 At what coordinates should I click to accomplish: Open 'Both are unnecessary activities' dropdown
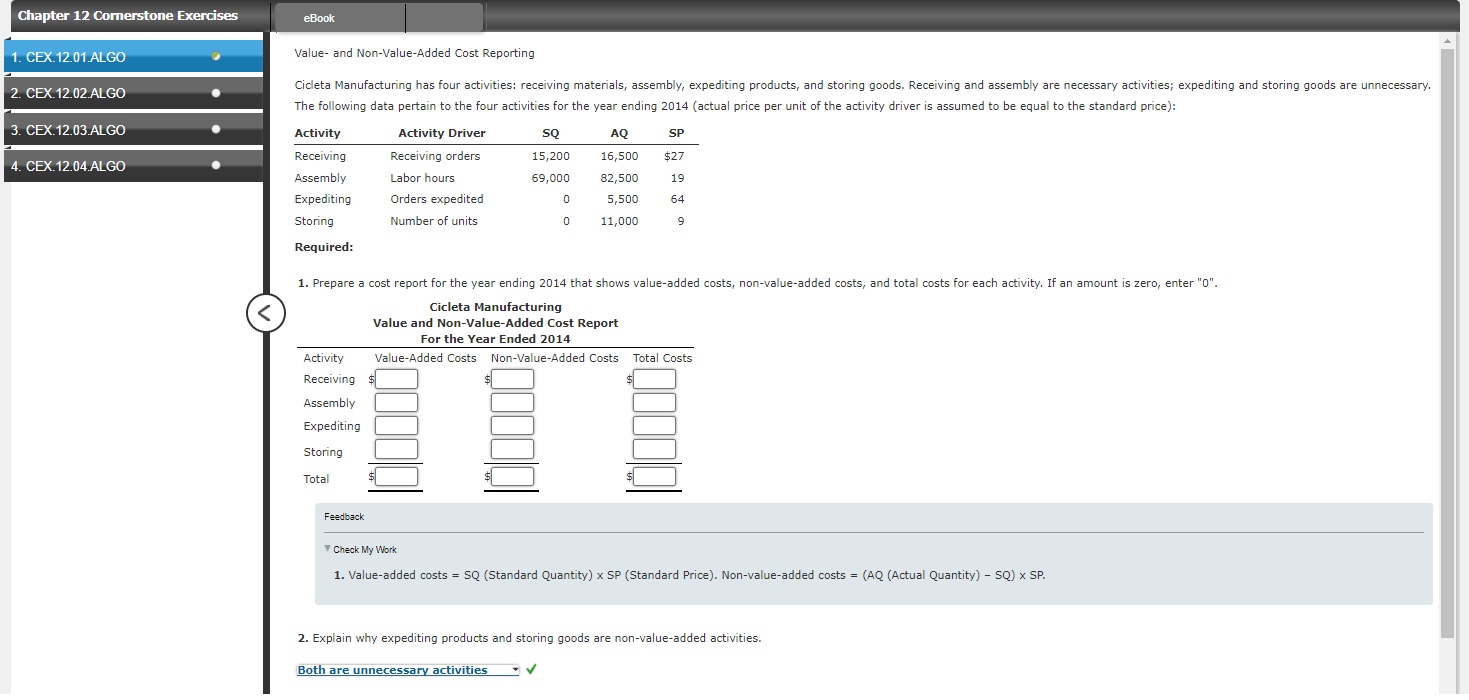(x=408, y=670)
